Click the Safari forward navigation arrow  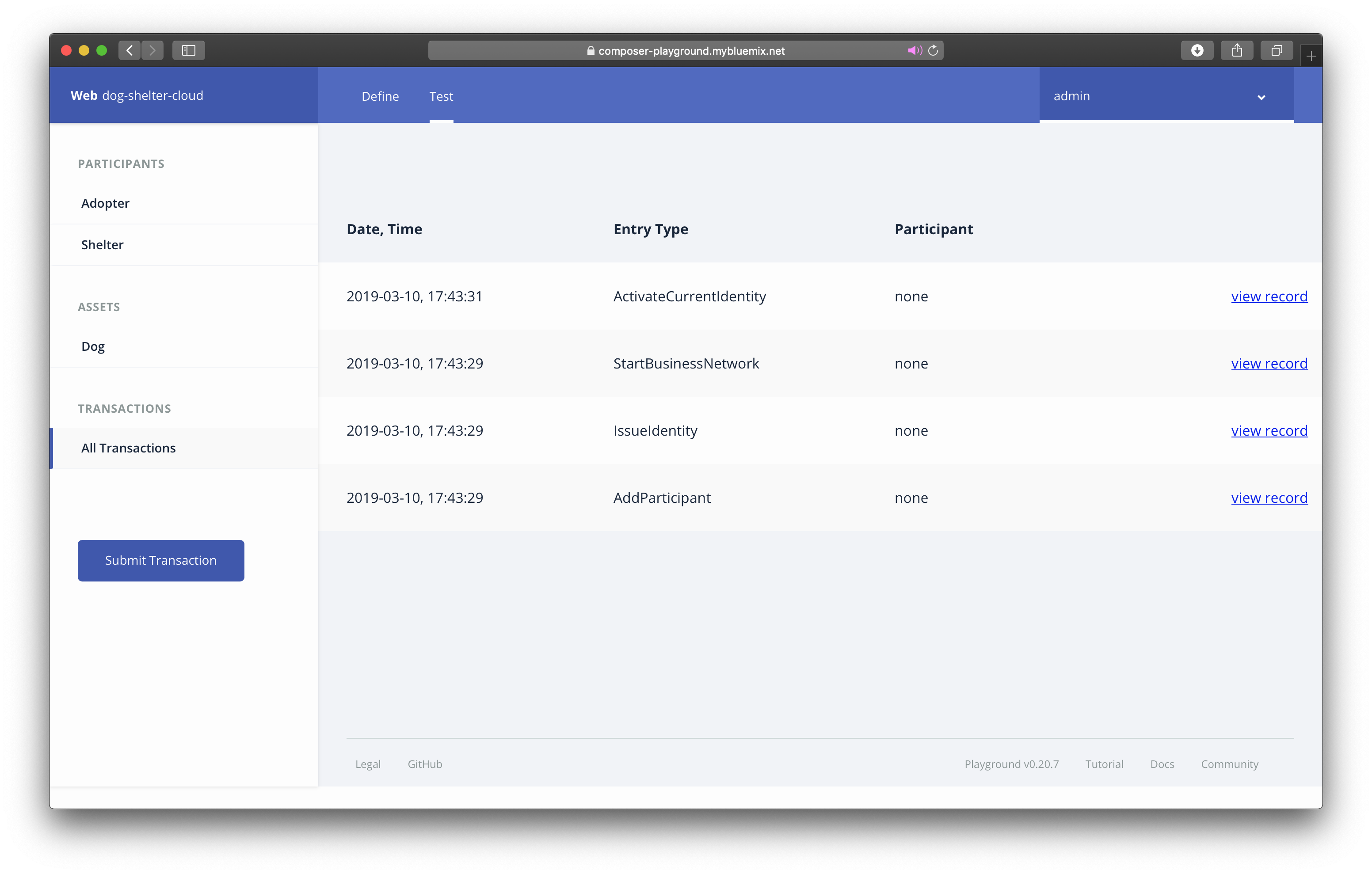tap(152, 50)
